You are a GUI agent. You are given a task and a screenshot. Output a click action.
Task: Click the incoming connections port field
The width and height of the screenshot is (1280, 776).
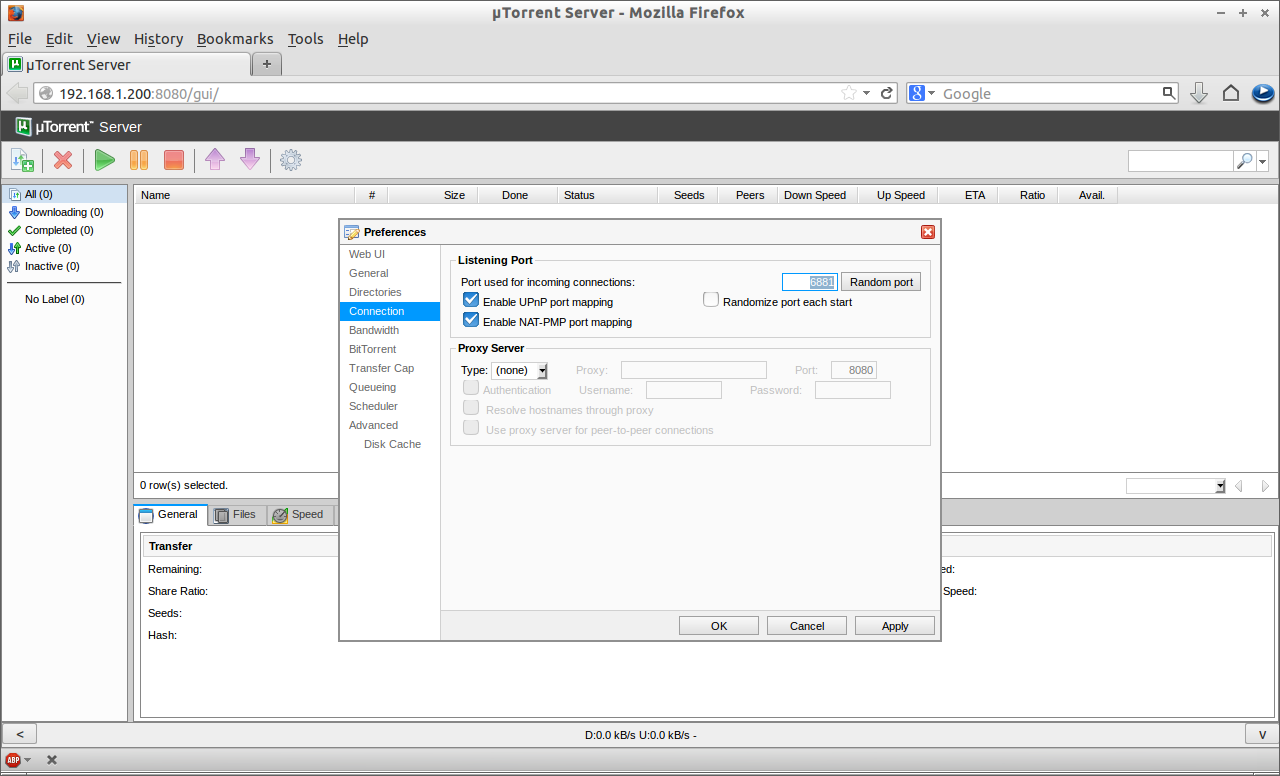click(810, 282)
